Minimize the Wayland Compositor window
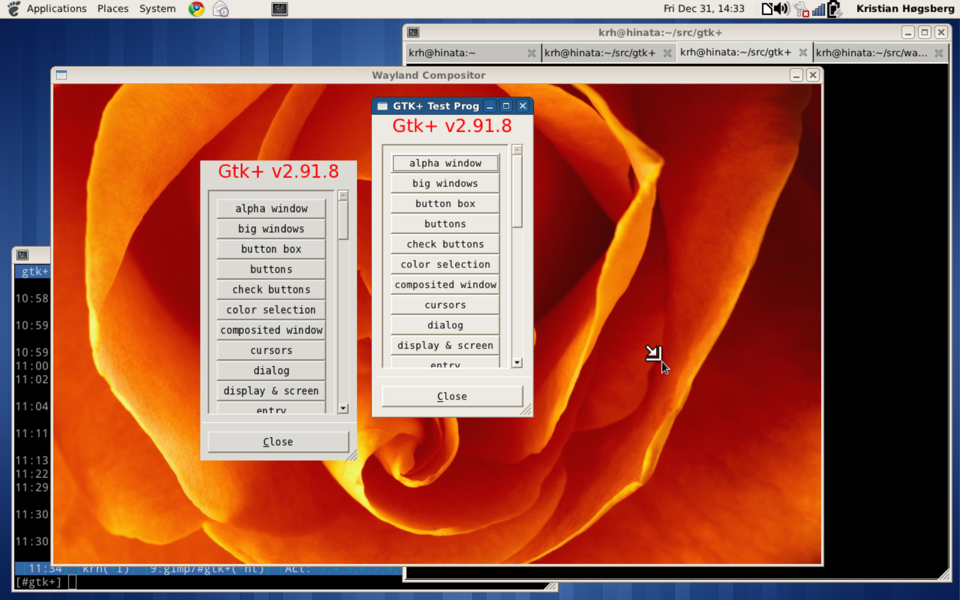960x600 pixels. (x=796, y=75)
